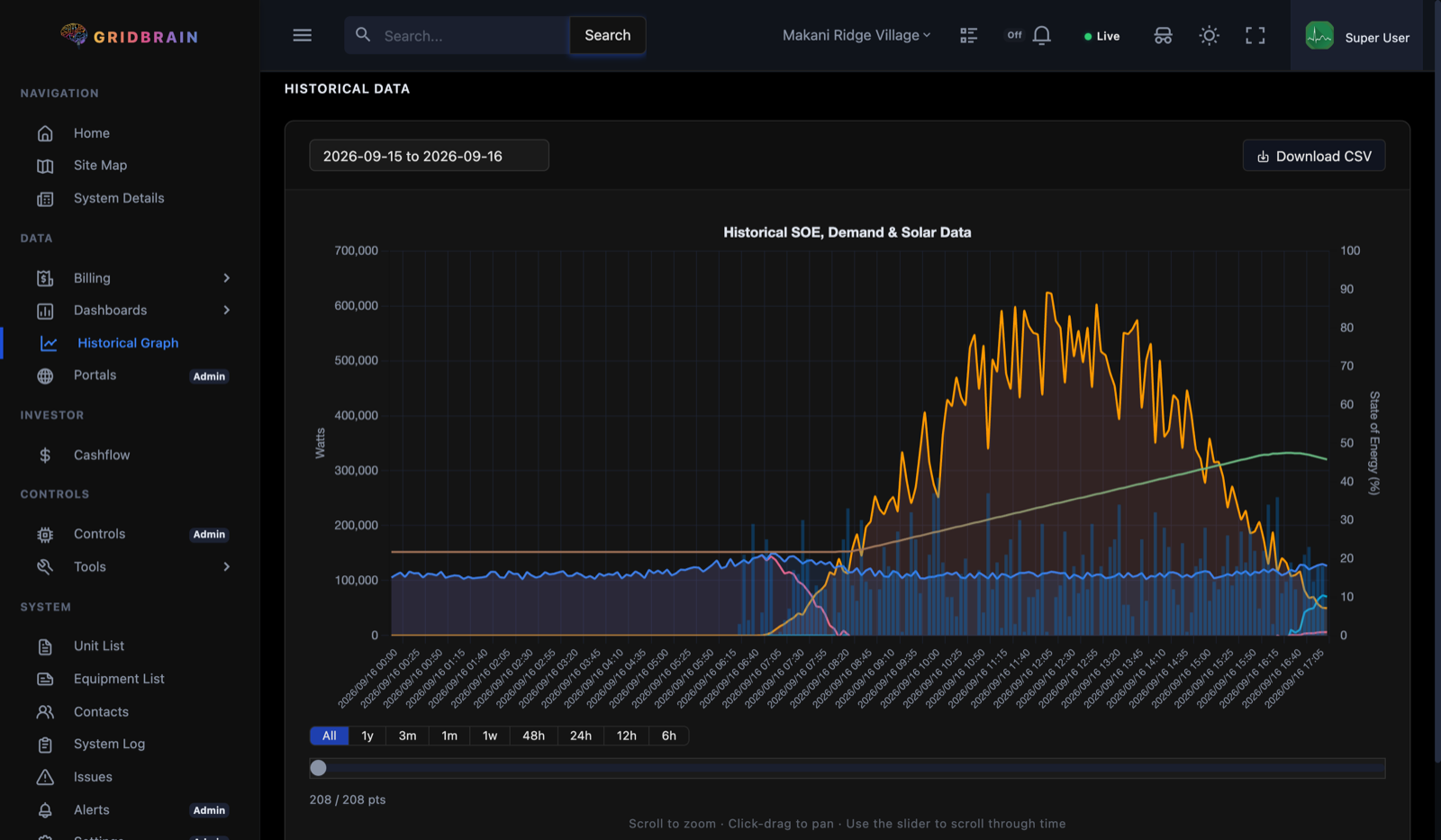Open System Log clipboard icon

tap(45, 745)
